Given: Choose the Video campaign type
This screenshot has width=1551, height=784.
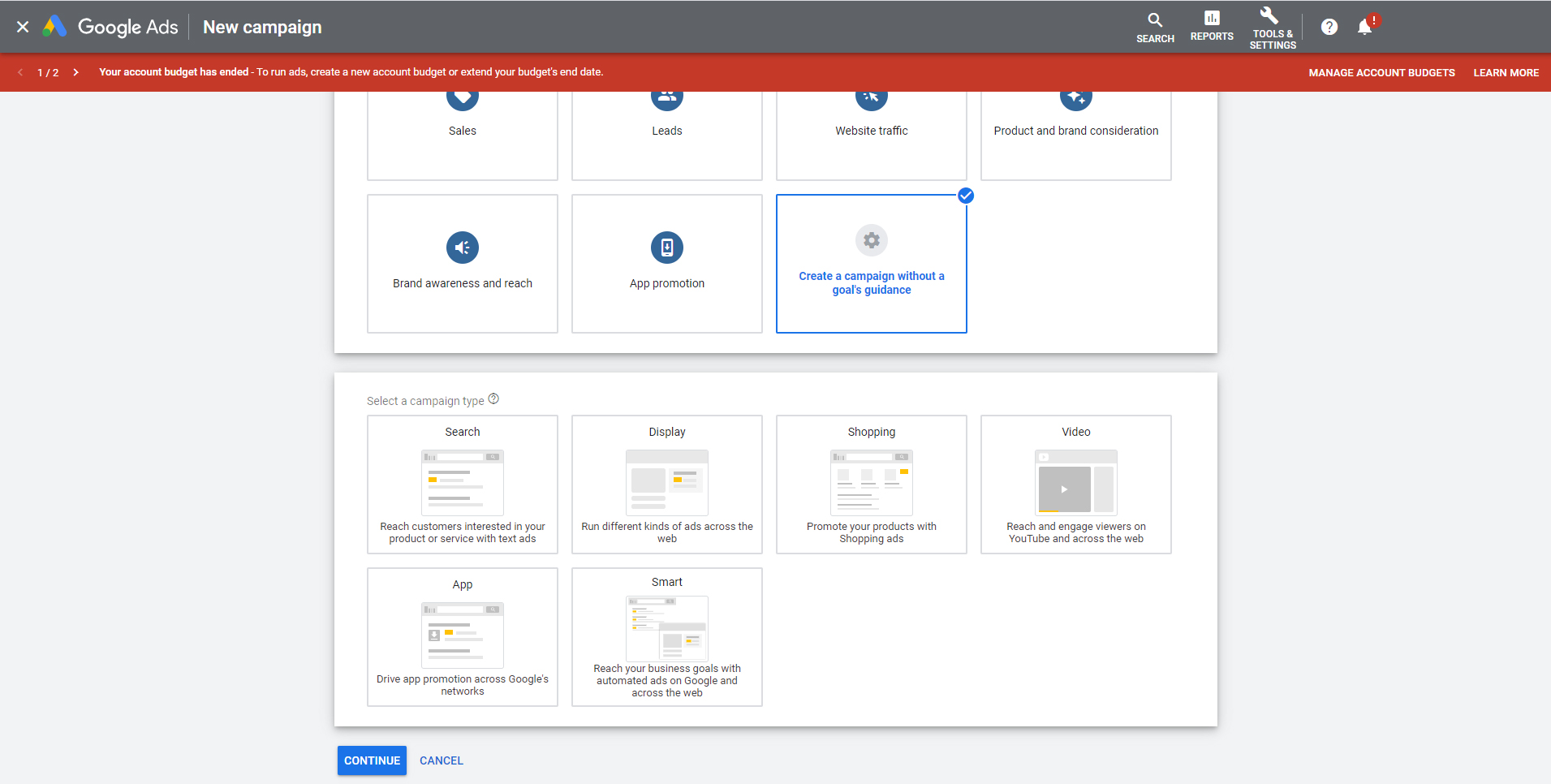Looking at the screenshot, I should [x=1076, y=485].
